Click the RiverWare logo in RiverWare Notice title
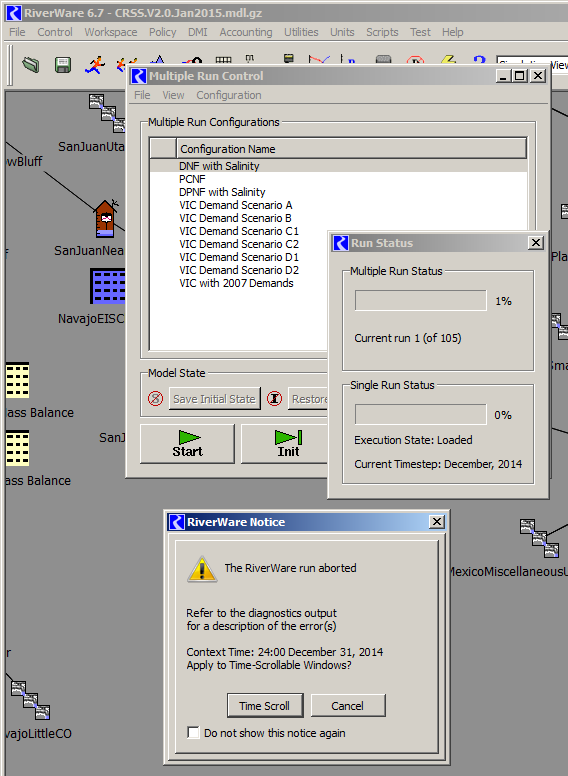 (x=177, y=522)
